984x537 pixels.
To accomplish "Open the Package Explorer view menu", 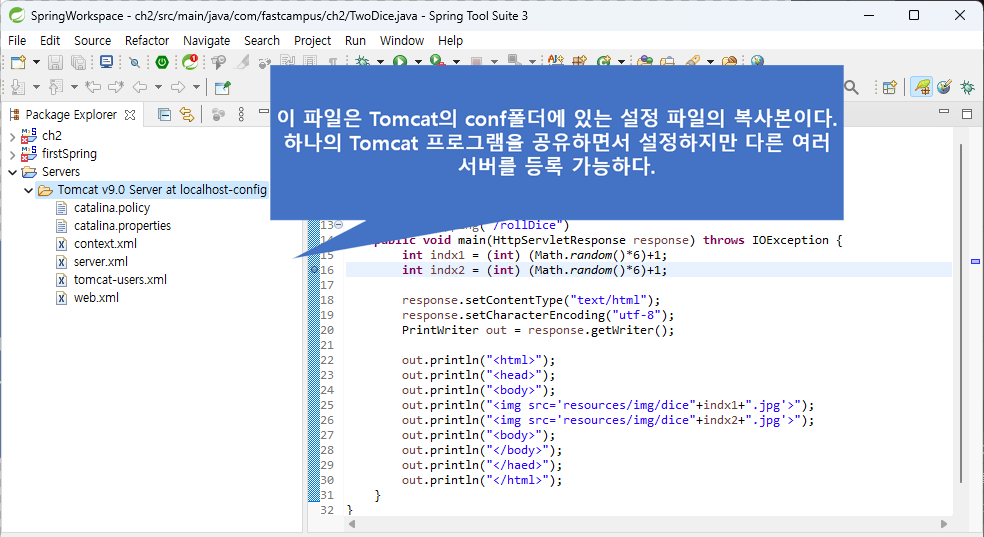I will click(x=241, y=114).
